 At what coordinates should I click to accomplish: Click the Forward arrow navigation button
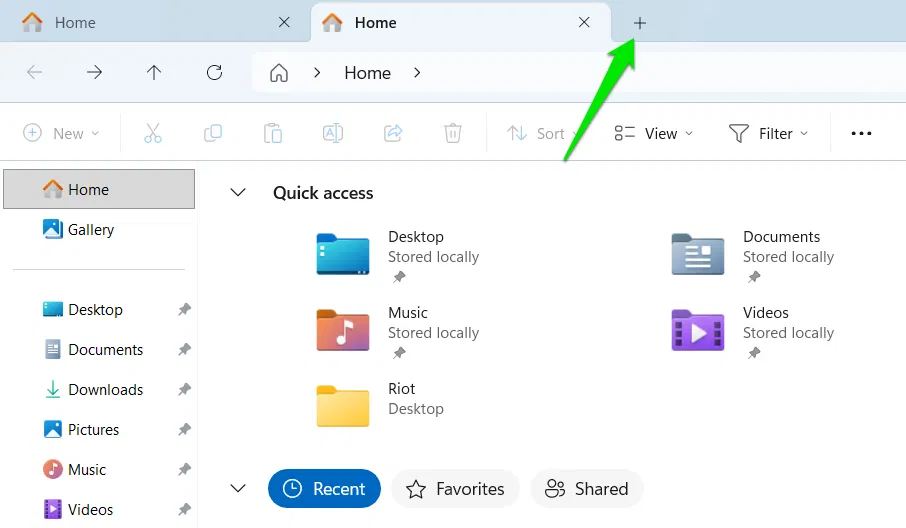94,72
